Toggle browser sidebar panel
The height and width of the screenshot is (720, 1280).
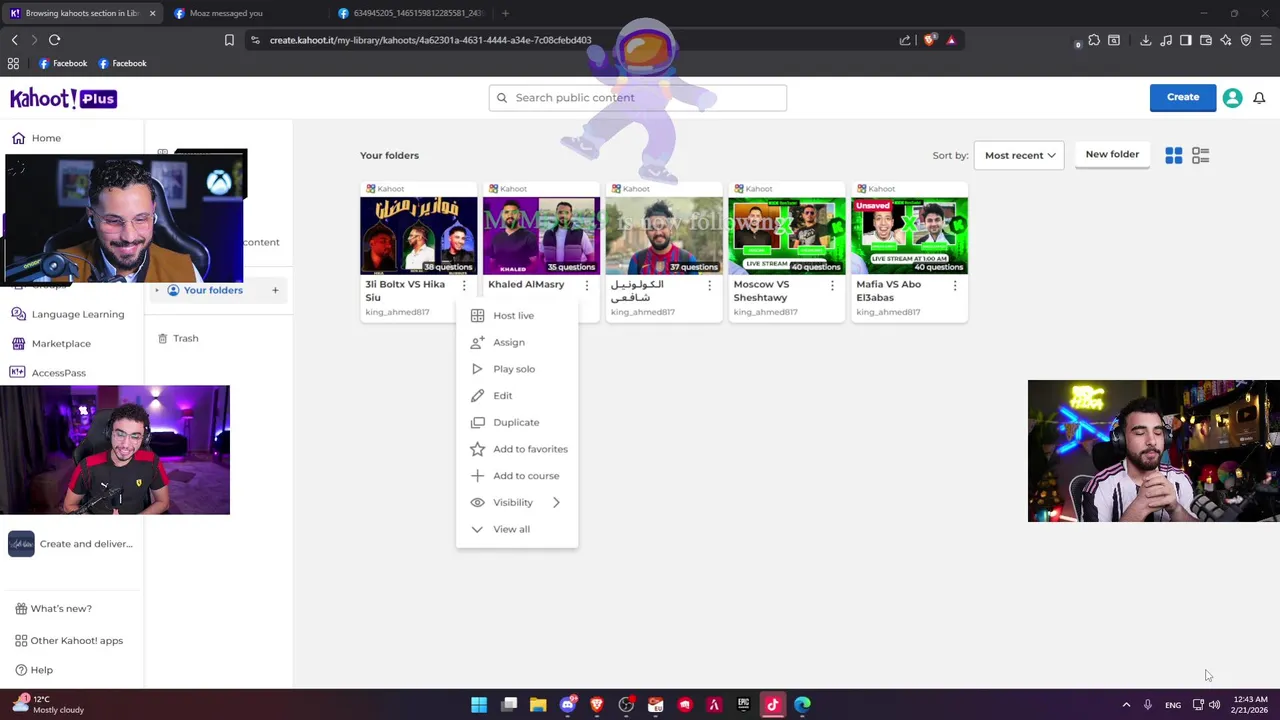click(1186, 40)
